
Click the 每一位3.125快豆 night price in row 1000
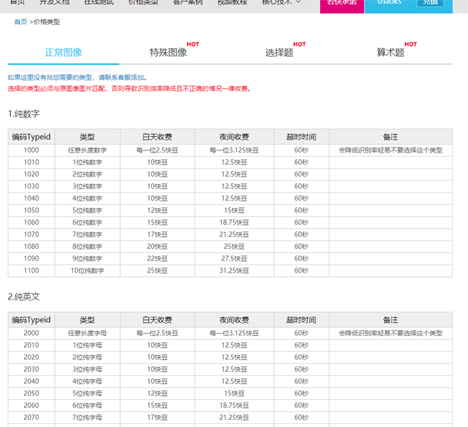234,150
